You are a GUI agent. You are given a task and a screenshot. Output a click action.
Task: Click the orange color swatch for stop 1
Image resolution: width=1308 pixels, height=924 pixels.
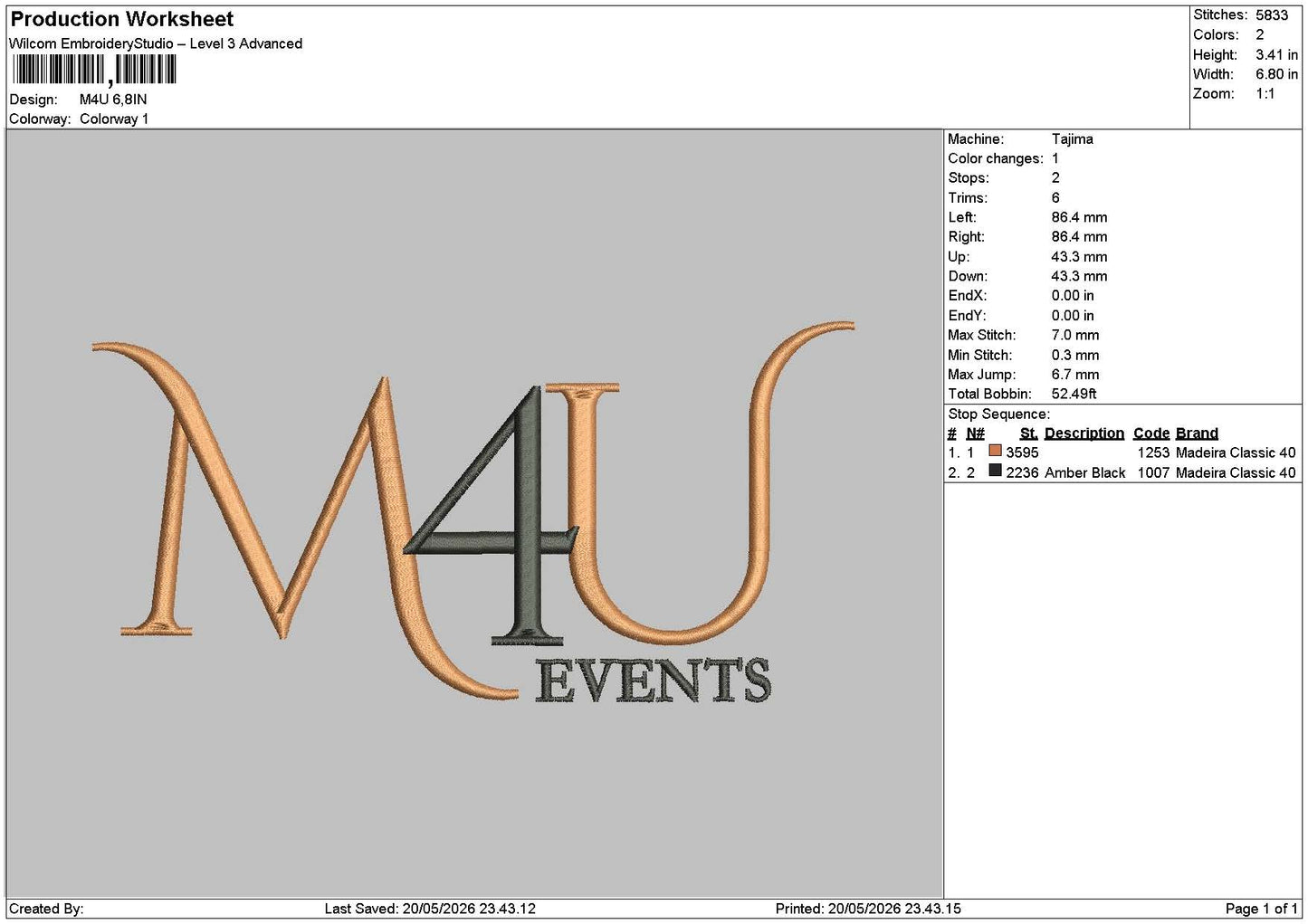tap(996, 451)
